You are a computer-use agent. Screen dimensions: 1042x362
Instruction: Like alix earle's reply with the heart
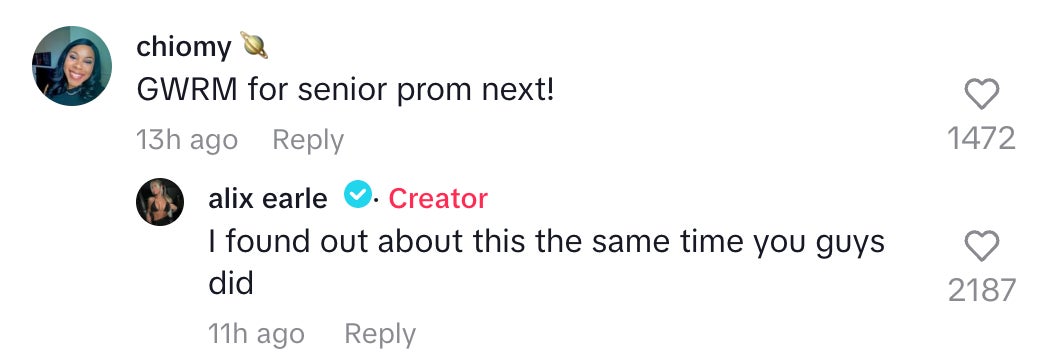click(982, 246)
